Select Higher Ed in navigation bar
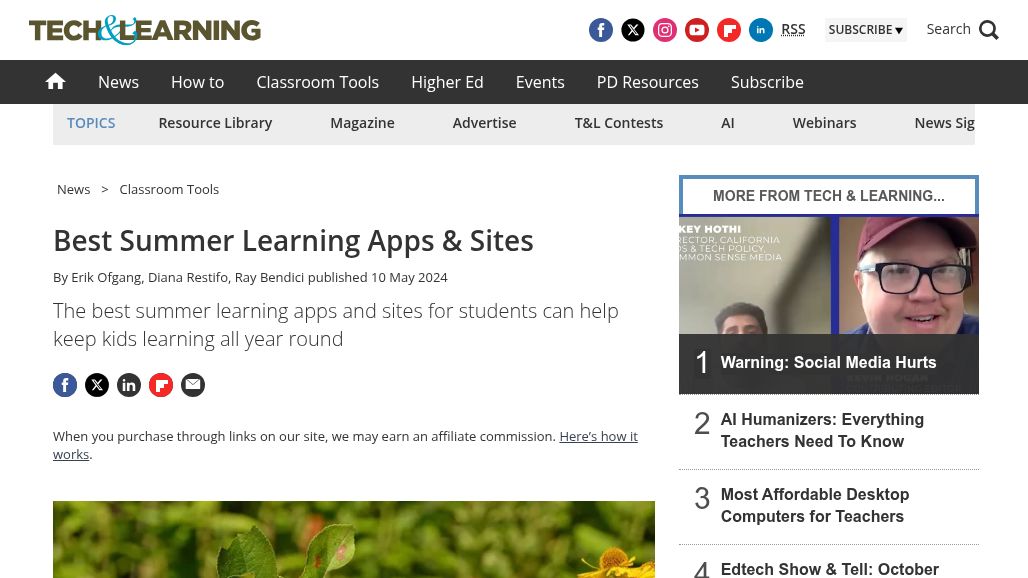Image resolution: width=1028 pixels, height=578 pixels. [447, 82]
